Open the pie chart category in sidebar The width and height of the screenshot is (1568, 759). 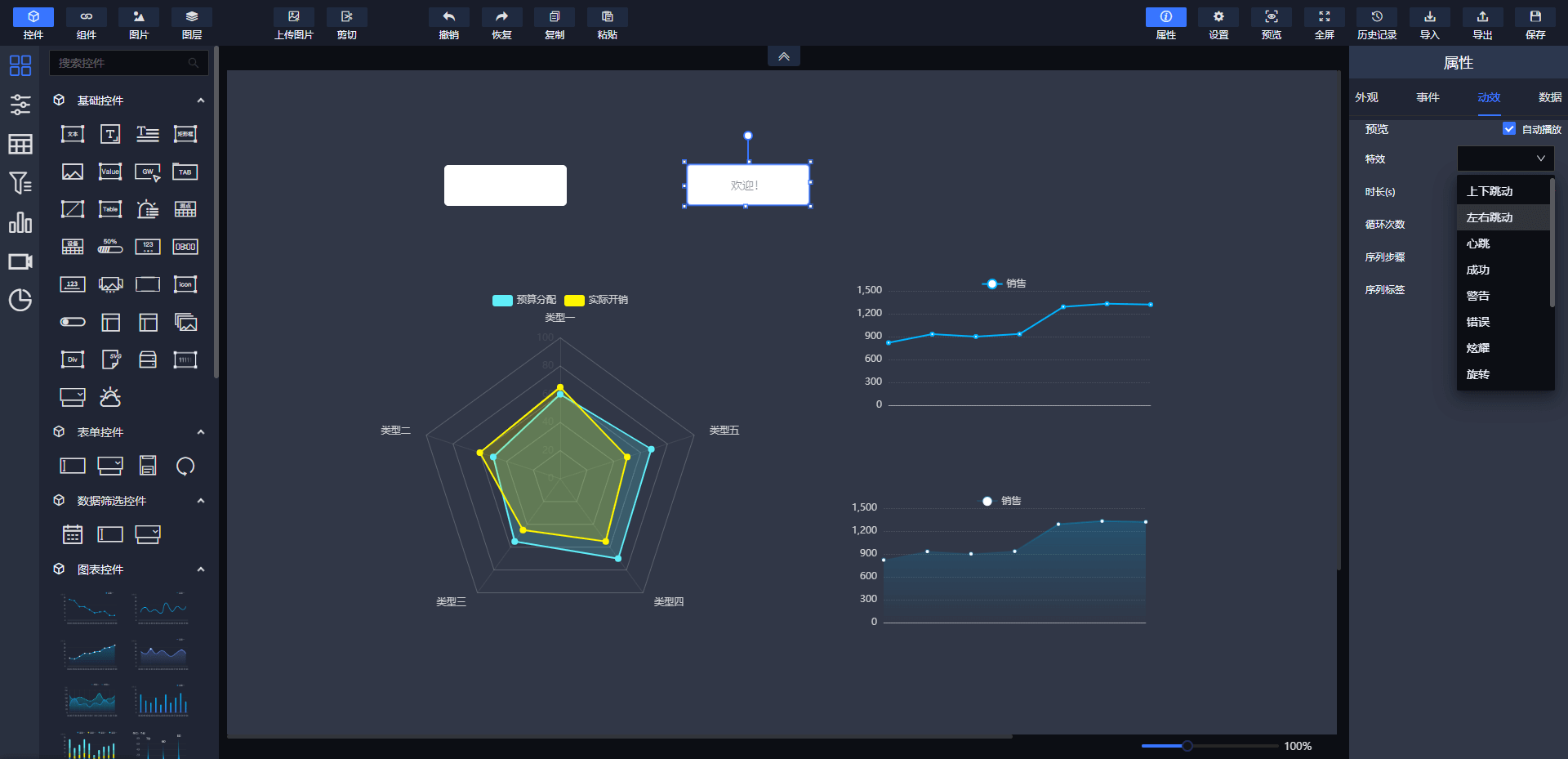pyautogui.click(x=20, y=300)
